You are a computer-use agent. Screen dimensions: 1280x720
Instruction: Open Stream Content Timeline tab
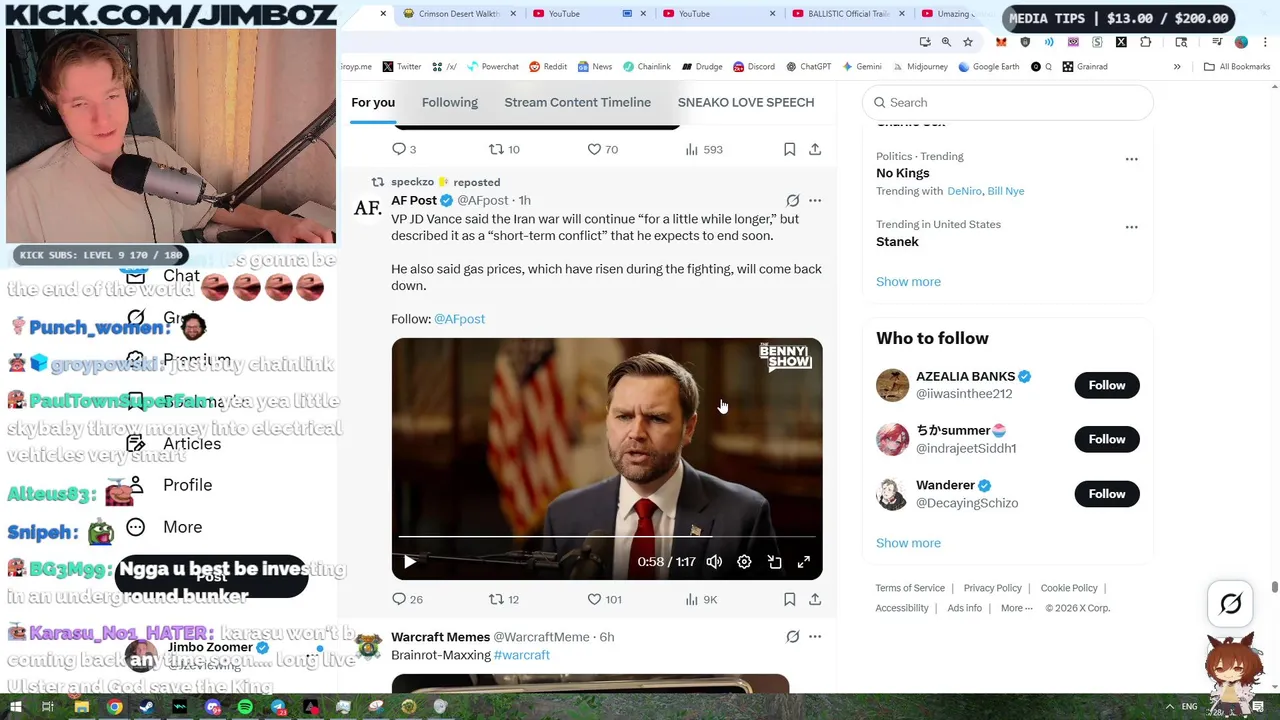tap(578, 102)
